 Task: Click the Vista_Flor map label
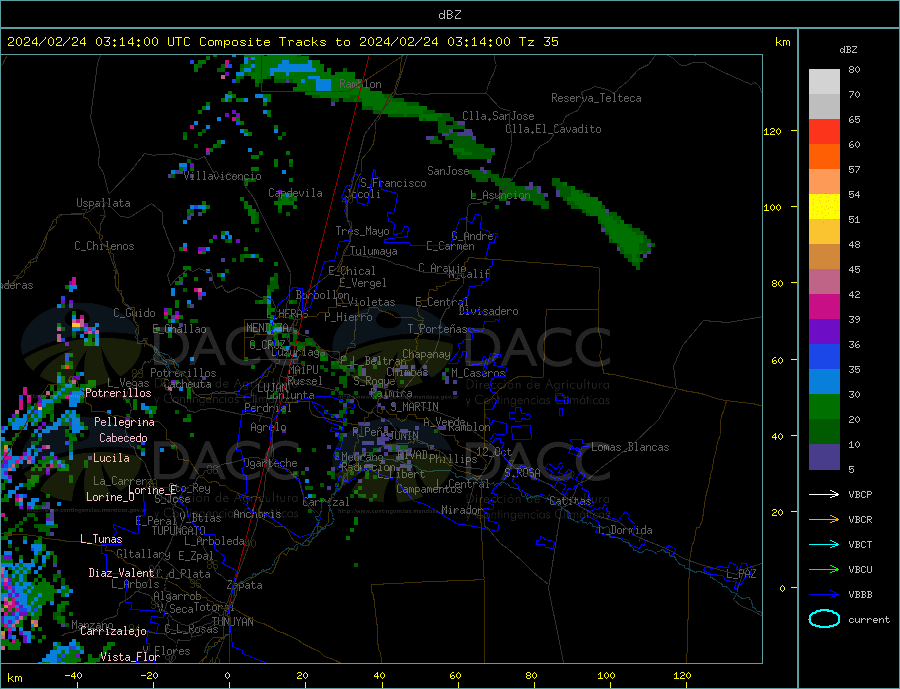click(130, 657)
